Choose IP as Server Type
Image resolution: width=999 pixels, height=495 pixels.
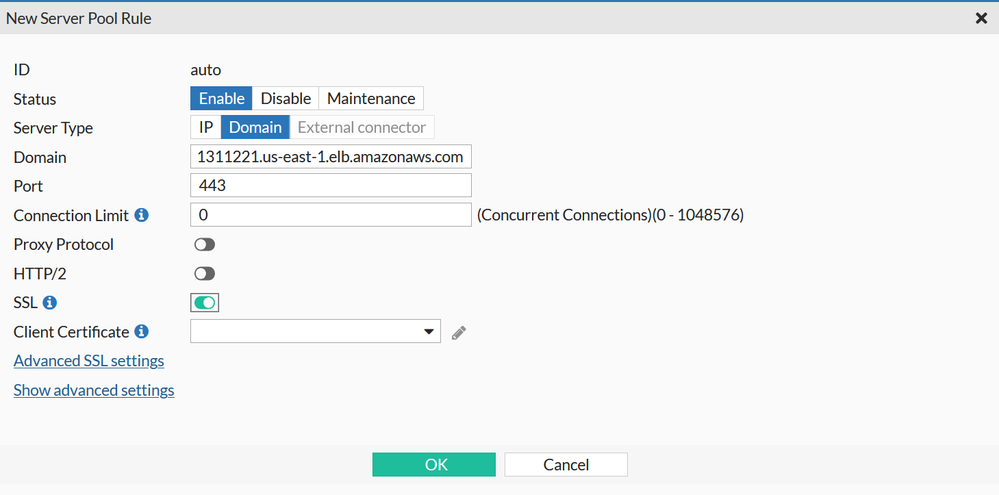(x=205, y=127)
